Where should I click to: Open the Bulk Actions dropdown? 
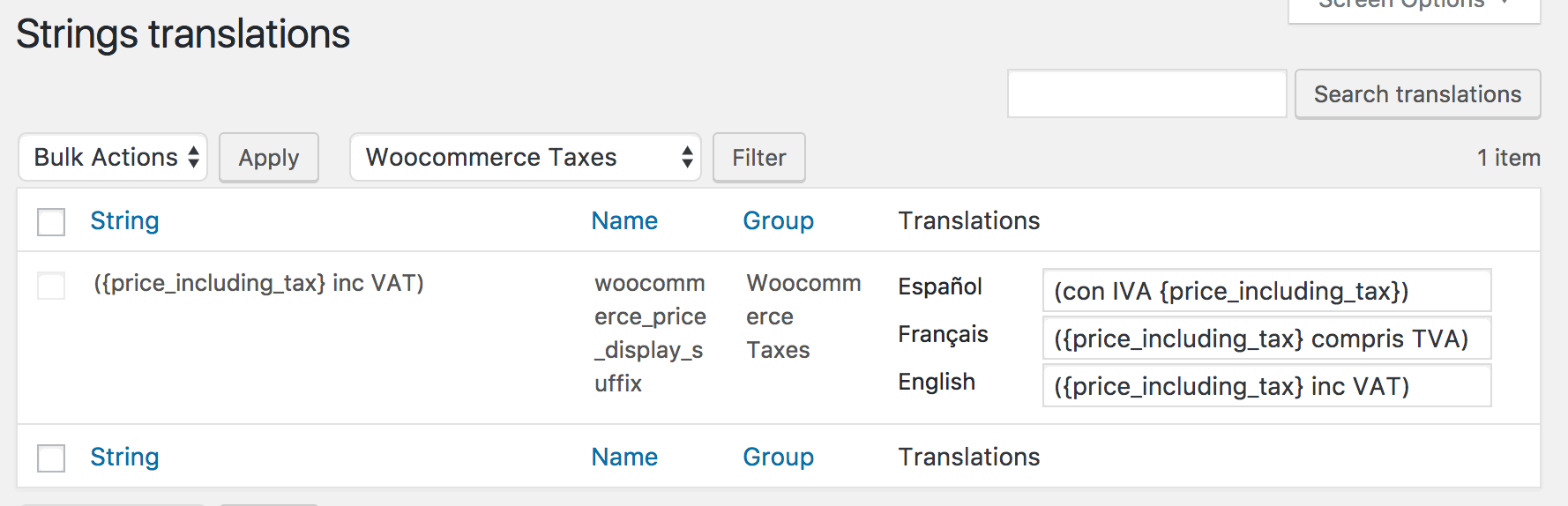pyautogui.click(x=113, y=157)
